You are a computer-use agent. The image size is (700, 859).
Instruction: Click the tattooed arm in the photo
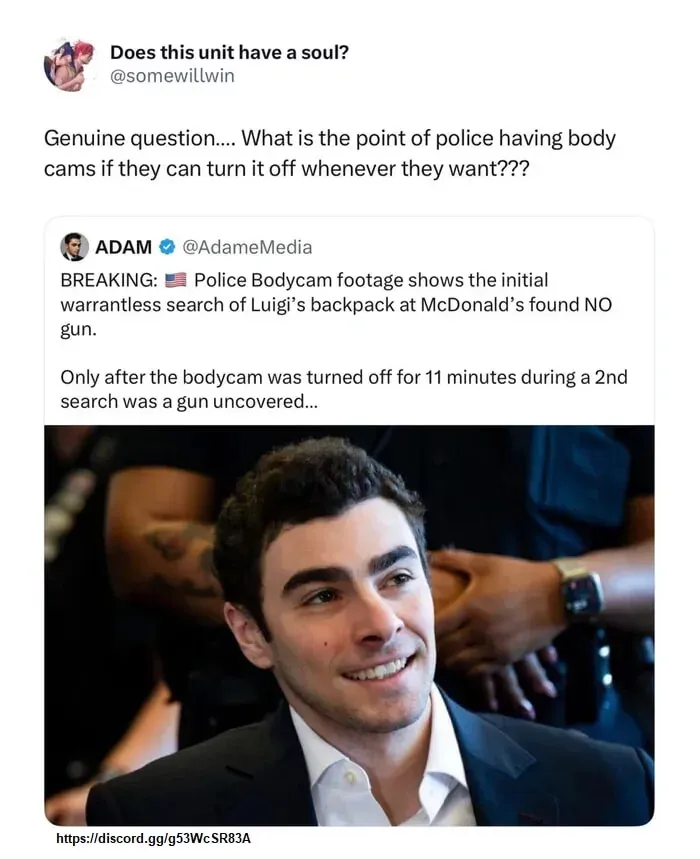(165, 540)
